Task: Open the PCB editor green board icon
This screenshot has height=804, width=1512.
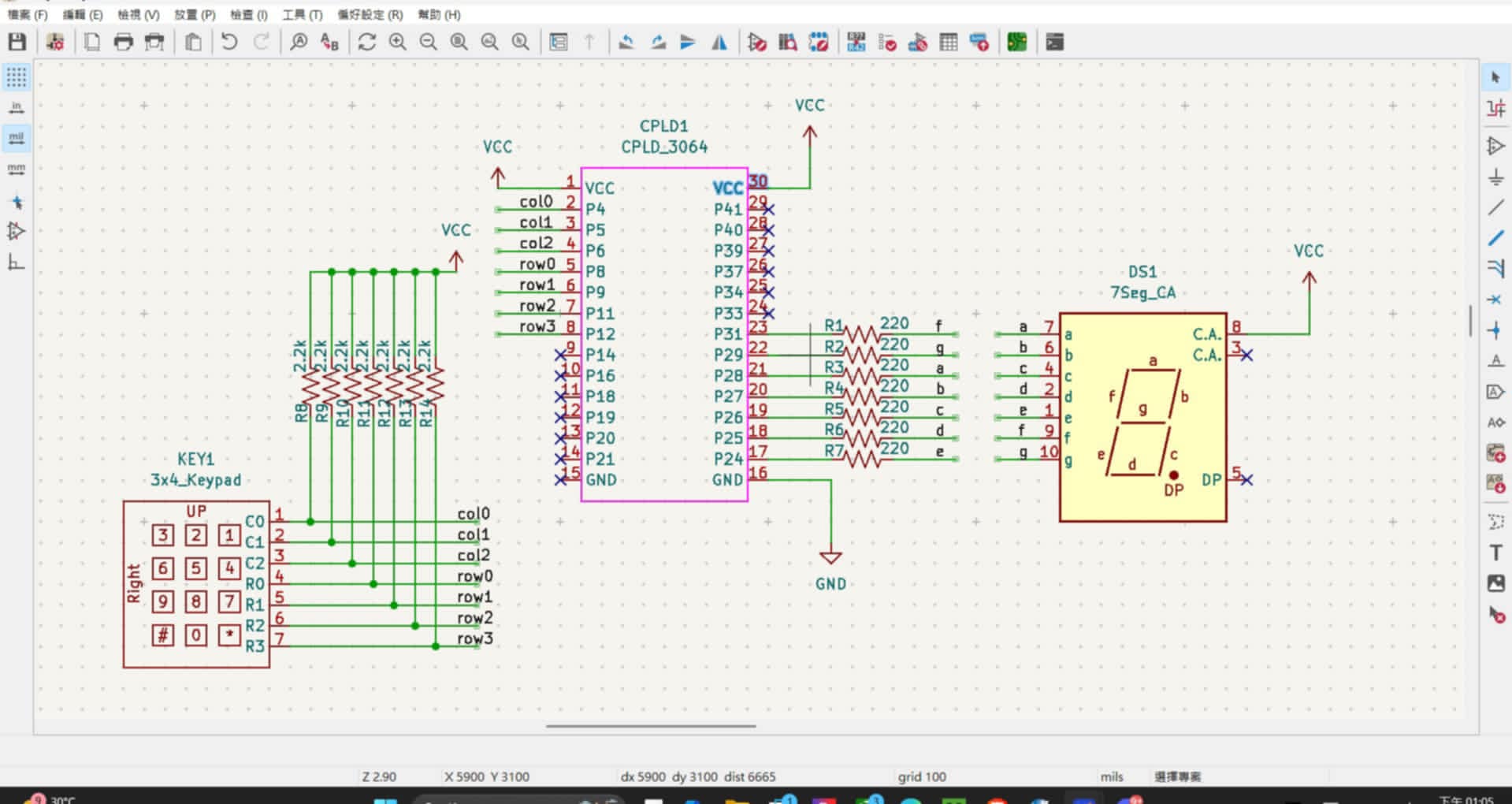Action: (x=1016, y=43)
